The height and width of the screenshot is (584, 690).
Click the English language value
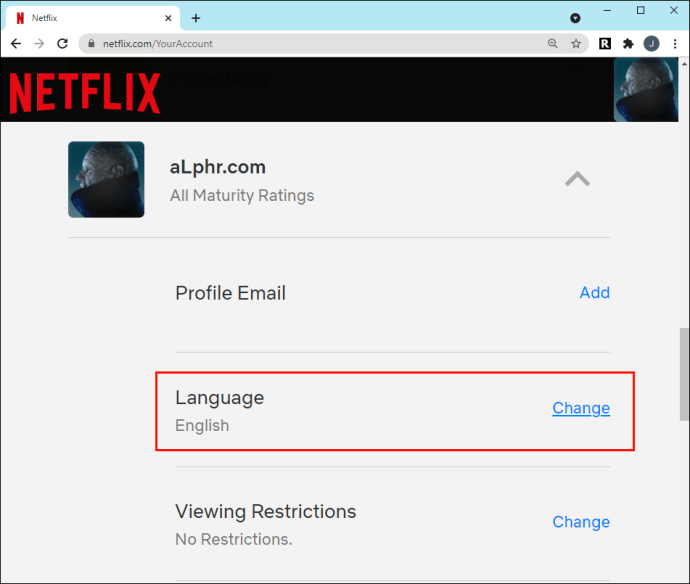tap(202, 426)
